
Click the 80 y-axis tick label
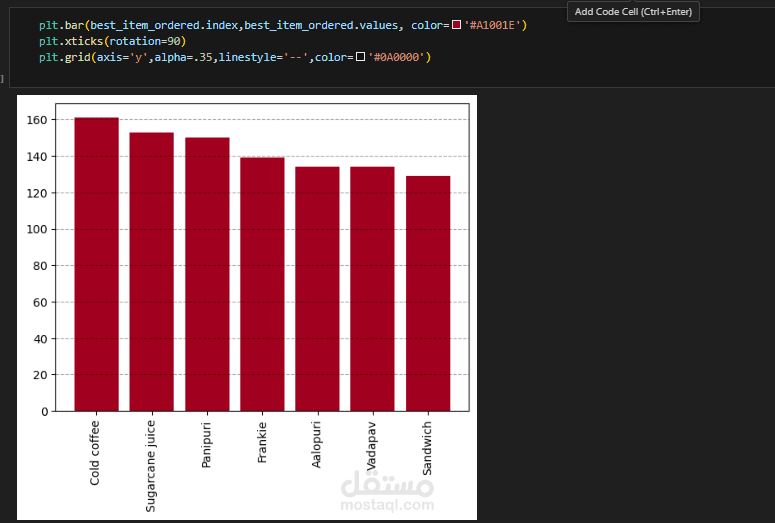(40, 266)
